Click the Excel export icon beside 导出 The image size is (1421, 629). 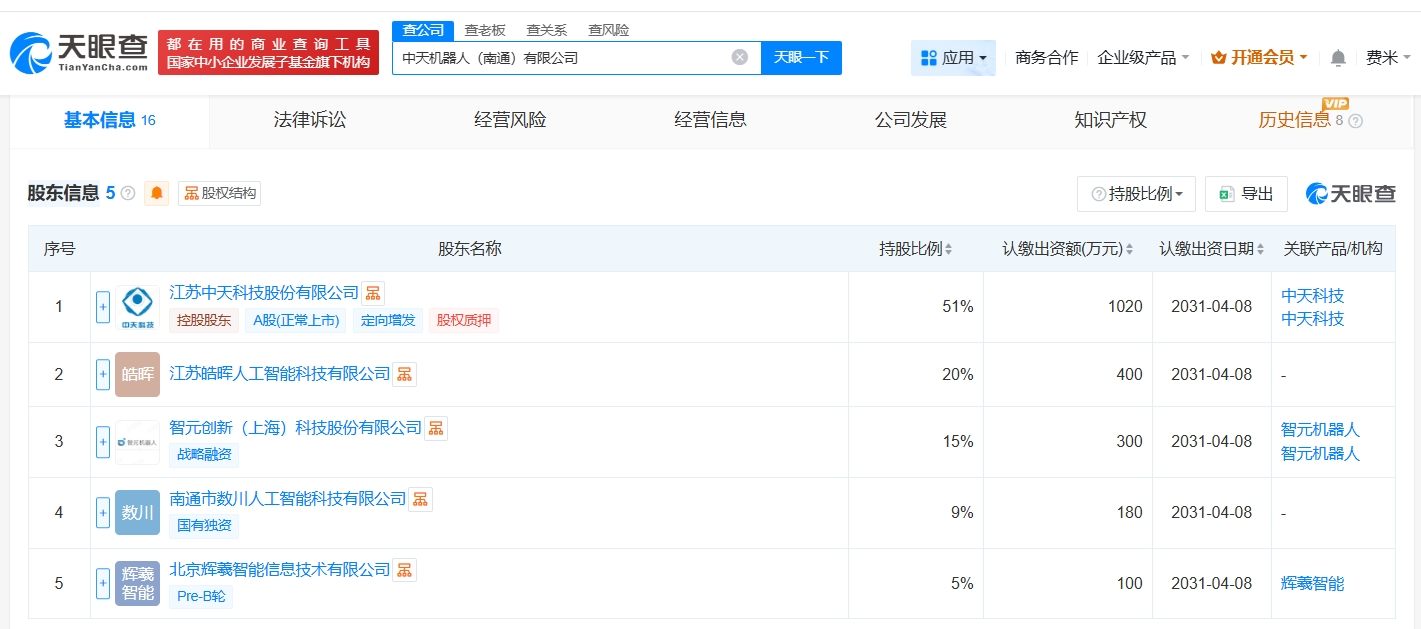click(x=1226, y=194)
